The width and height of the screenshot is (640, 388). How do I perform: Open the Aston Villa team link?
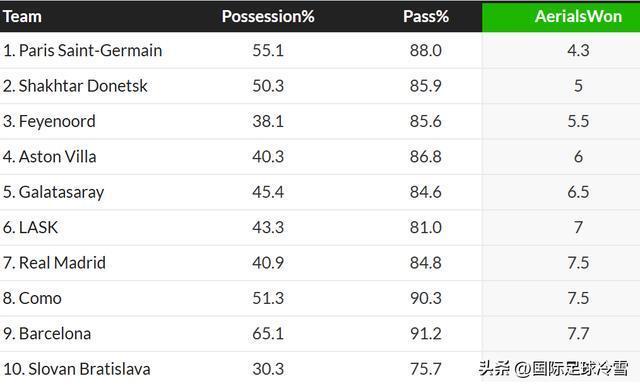click(x=57, y=157)
